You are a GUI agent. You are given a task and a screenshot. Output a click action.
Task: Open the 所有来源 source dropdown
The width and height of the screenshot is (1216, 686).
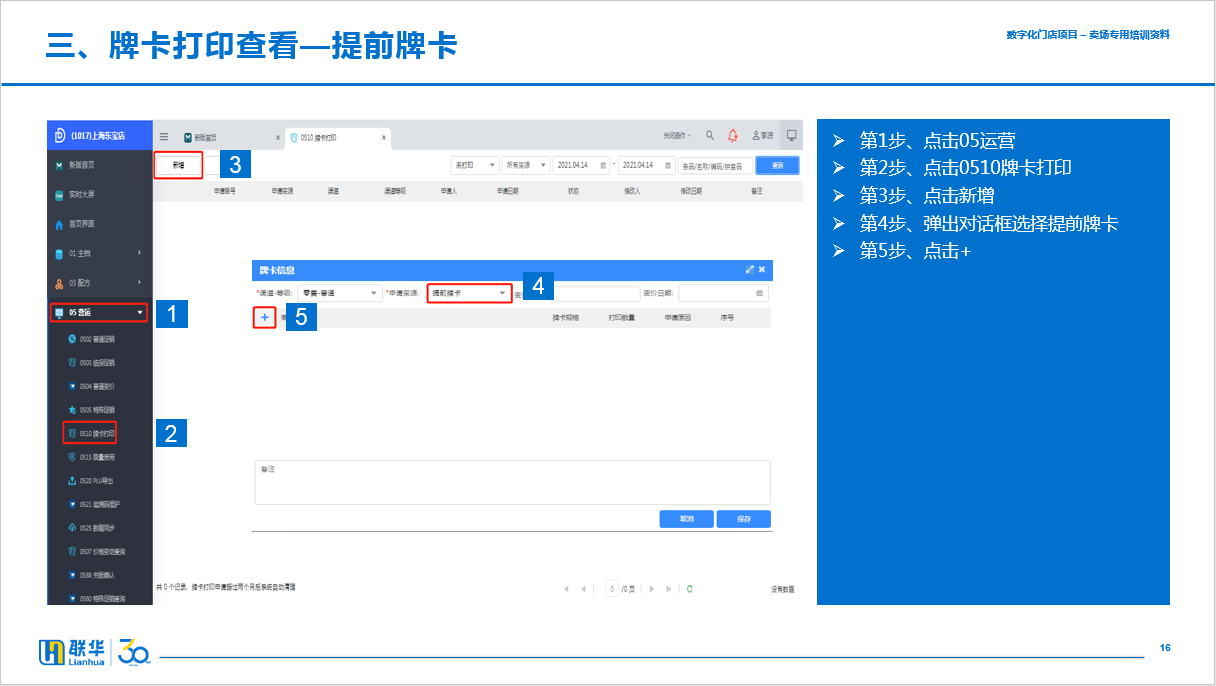click(527, 165)
